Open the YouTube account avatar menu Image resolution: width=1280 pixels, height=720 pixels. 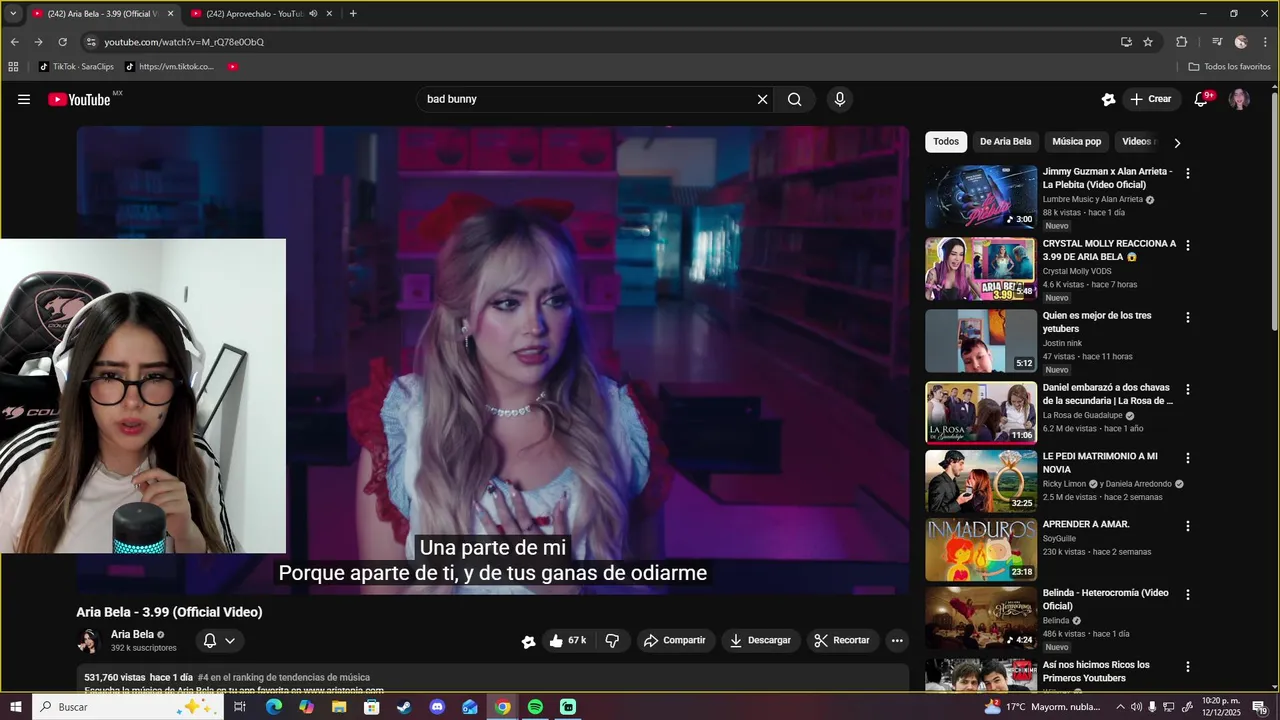coord(1239,99)
